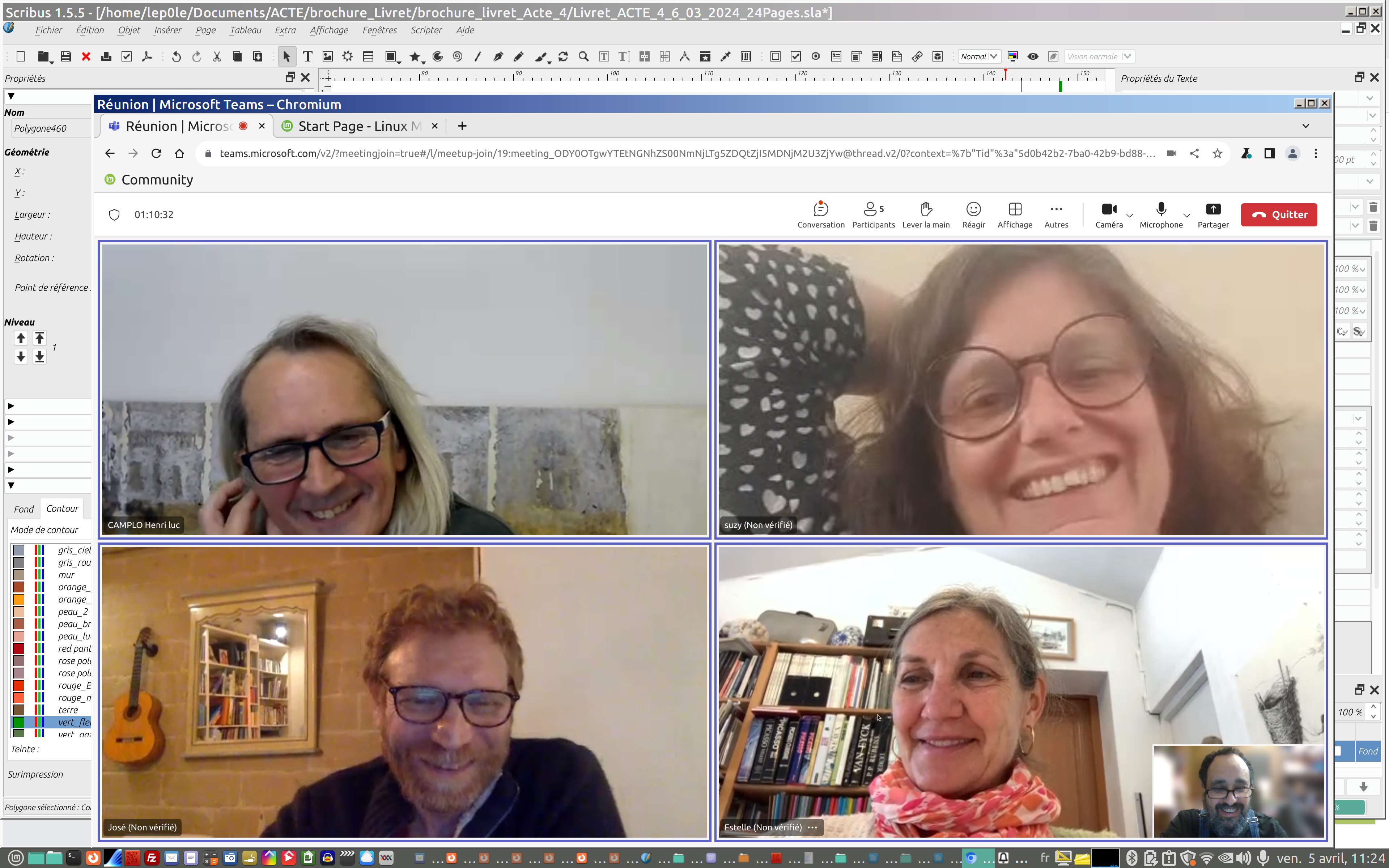The image size is (1389, 868).
Task: Click the Rotate item tool
Action: click(x=563, y=56)
